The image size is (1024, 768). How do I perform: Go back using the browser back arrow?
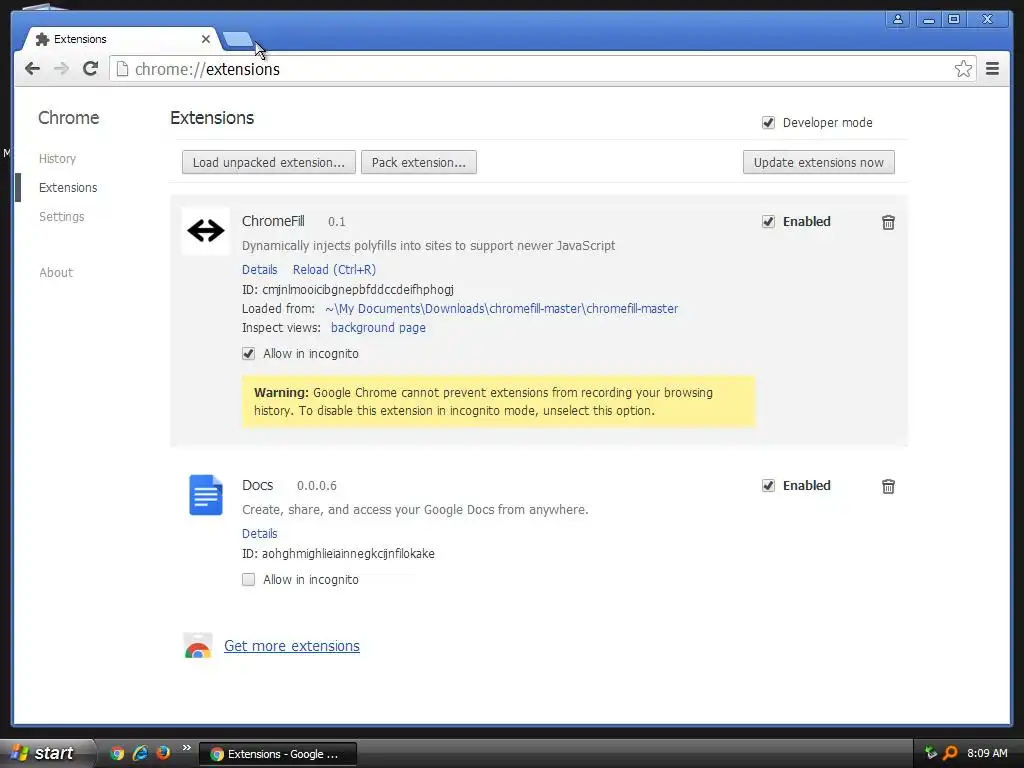coord(32,69)
